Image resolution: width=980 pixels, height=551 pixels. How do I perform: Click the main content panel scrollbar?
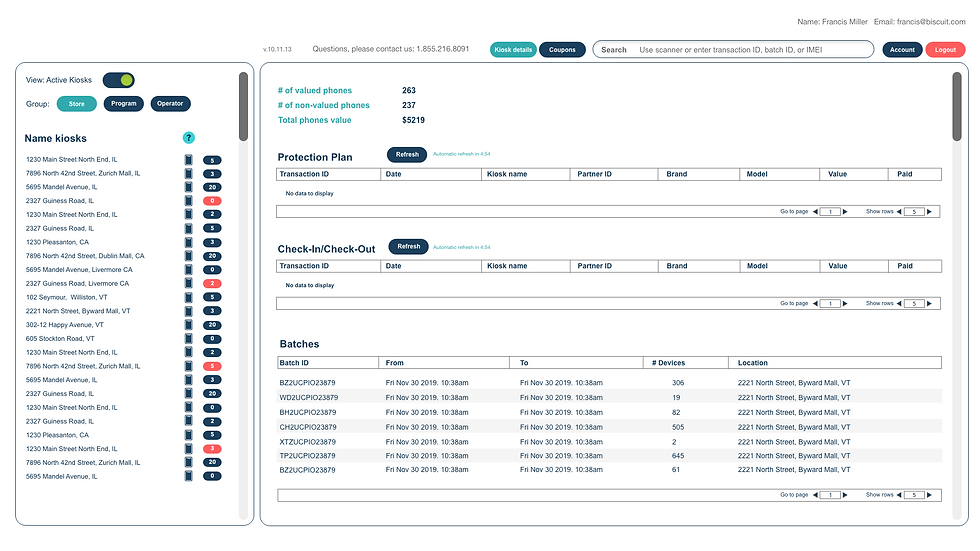click(957, 106)
